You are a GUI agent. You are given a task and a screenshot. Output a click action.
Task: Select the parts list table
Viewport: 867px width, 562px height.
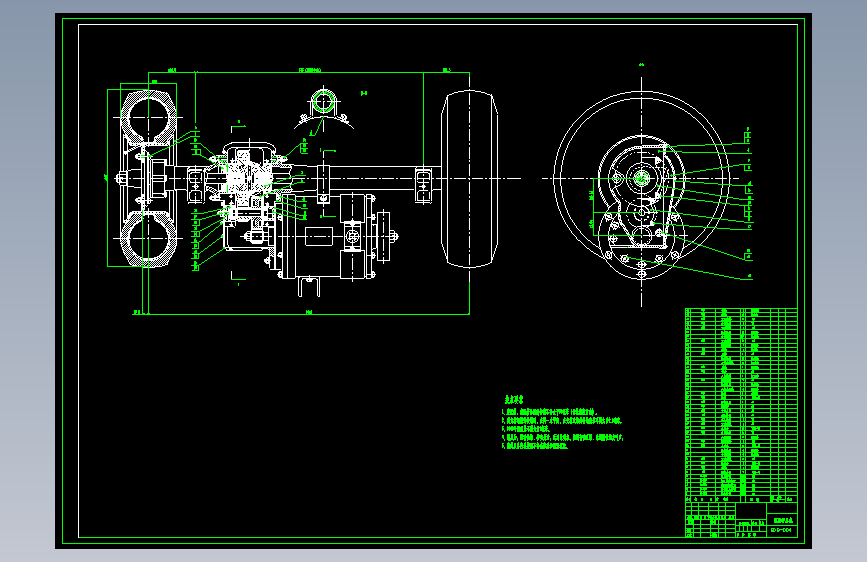click(741, 405)
